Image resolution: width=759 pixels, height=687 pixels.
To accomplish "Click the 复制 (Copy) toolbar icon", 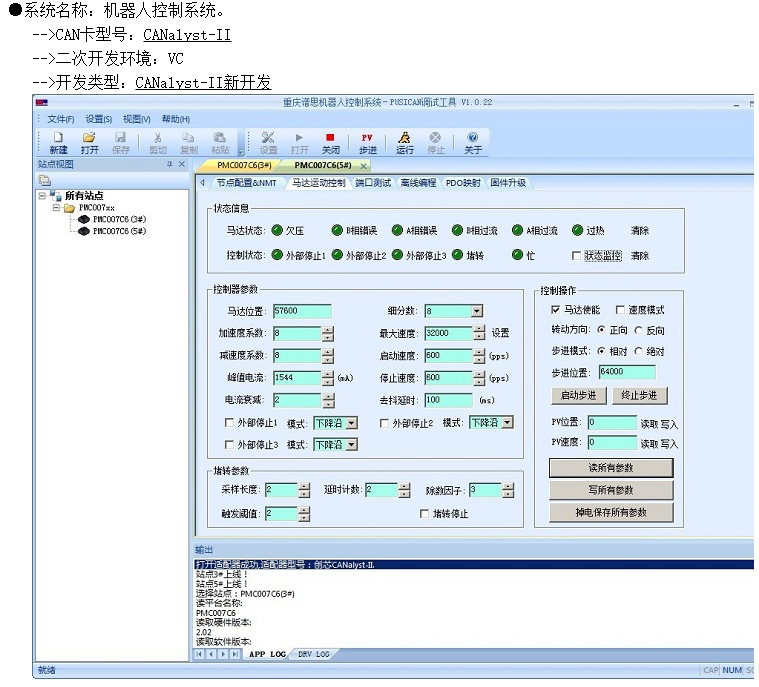I will (x=188, y=143).
